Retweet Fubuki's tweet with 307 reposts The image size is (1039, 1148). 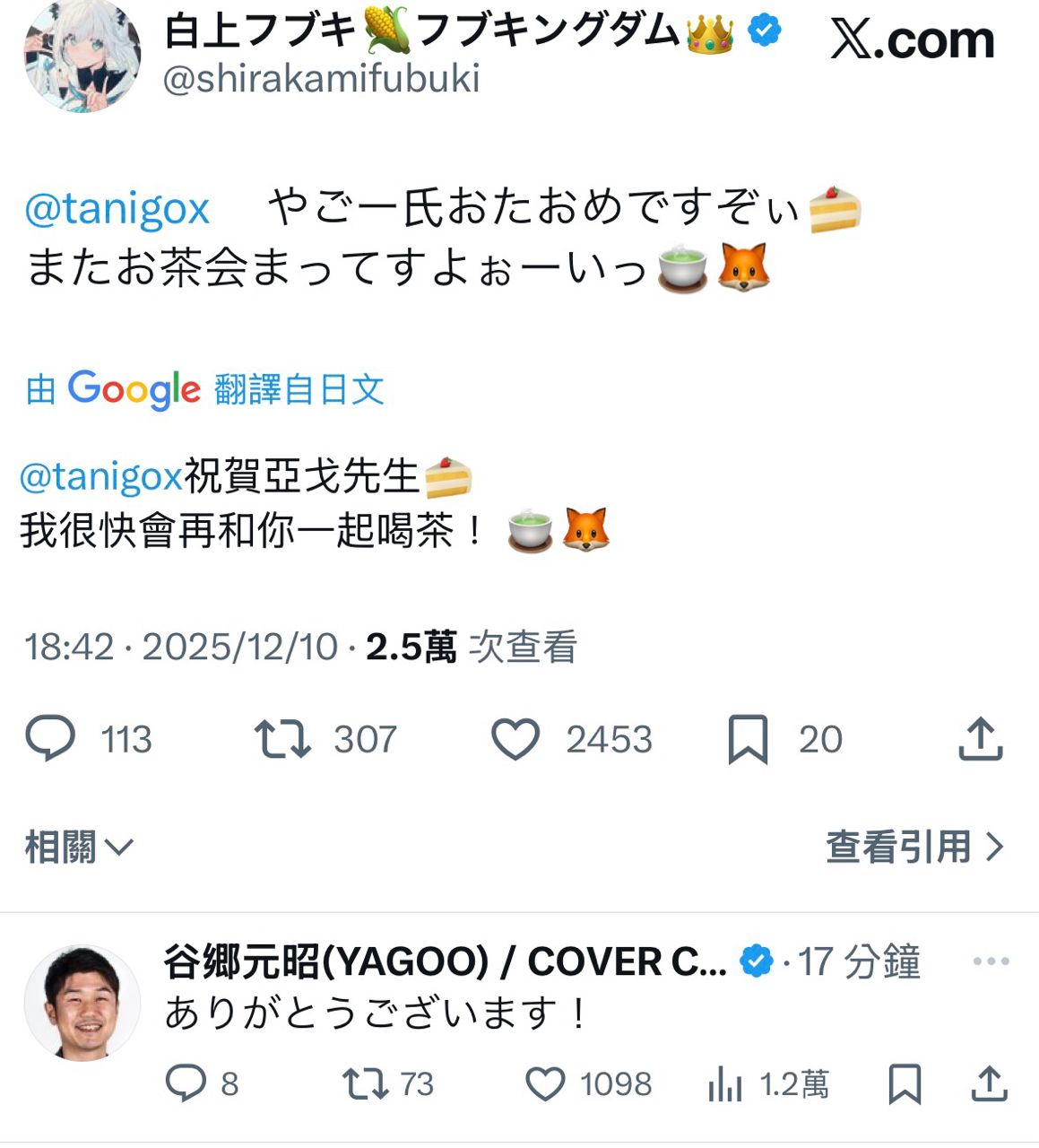[282, 740]
